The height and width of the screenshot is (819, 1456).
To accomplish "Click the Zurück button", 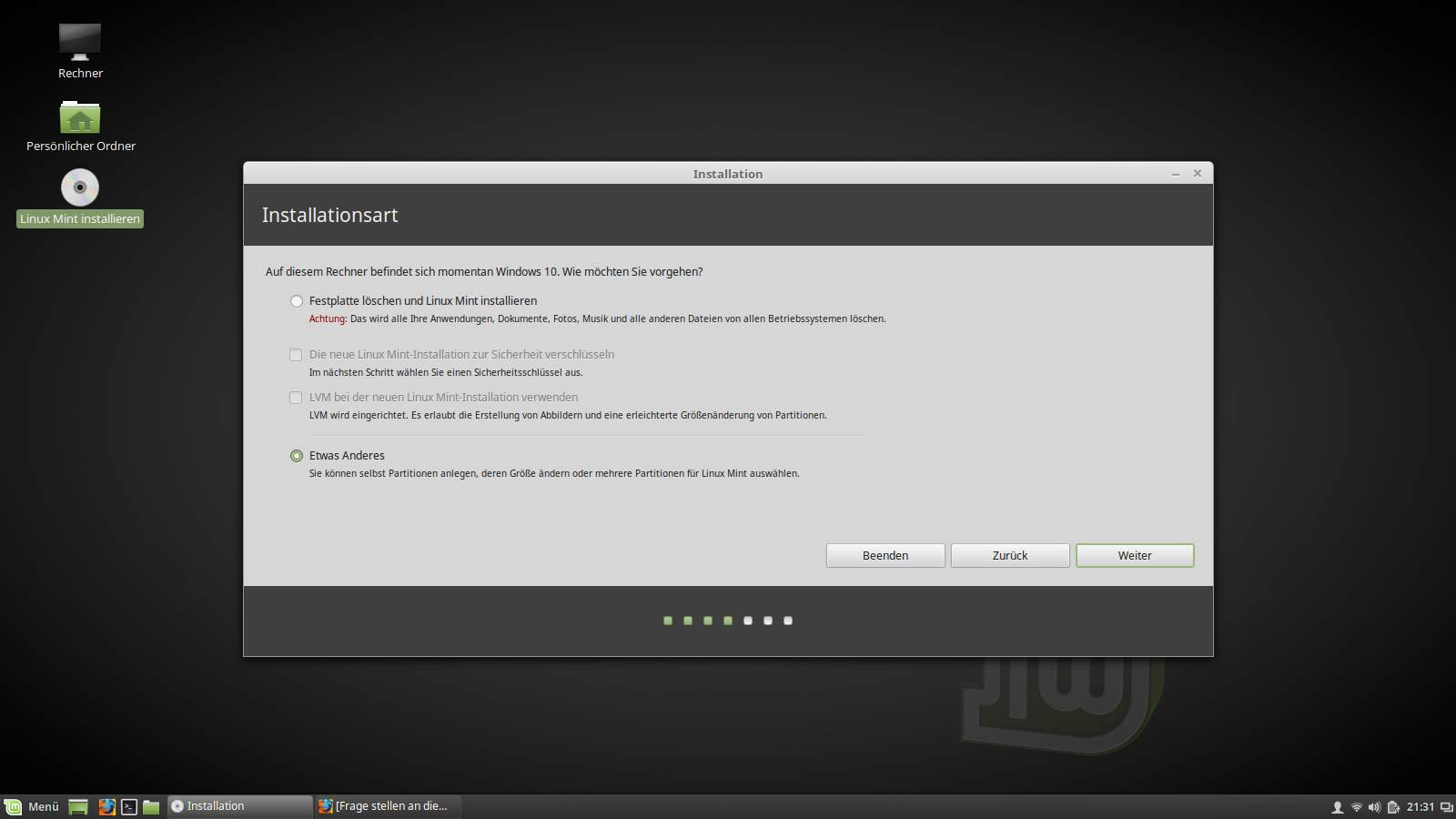I will pos(1010,555).
